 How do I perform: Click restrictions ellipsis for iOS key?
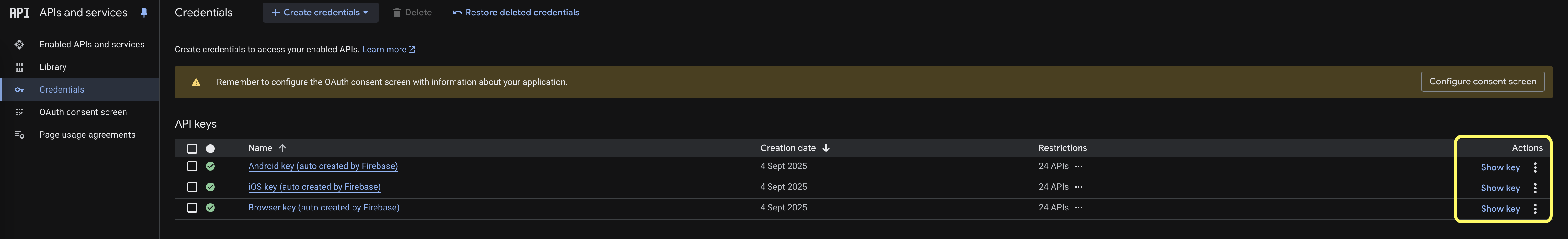(1079, 187)
